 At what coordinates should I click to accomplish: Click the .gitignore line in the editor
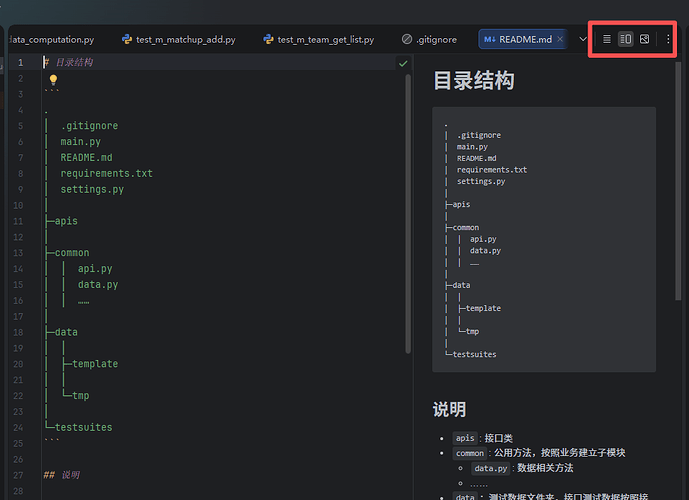pyautogui.click(x=90, y=126)
